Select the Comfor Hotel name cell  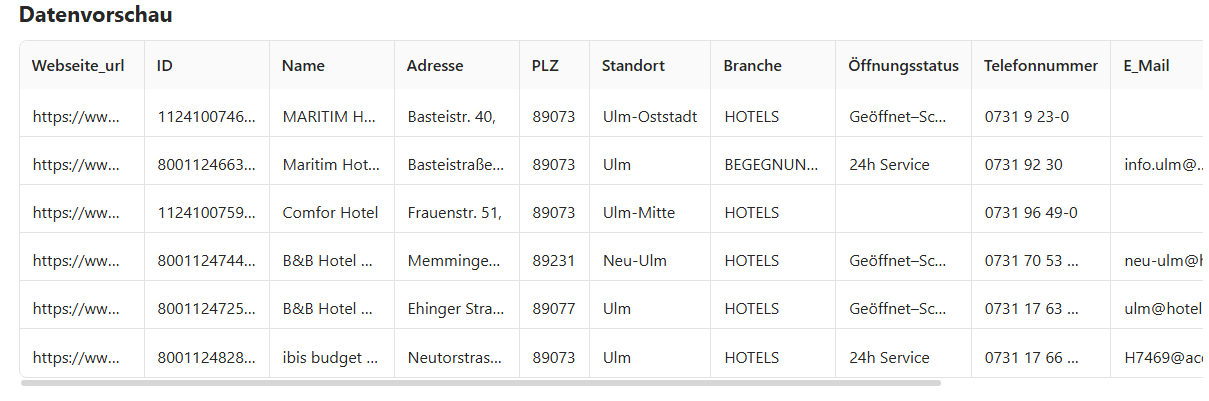coord(332,212)
